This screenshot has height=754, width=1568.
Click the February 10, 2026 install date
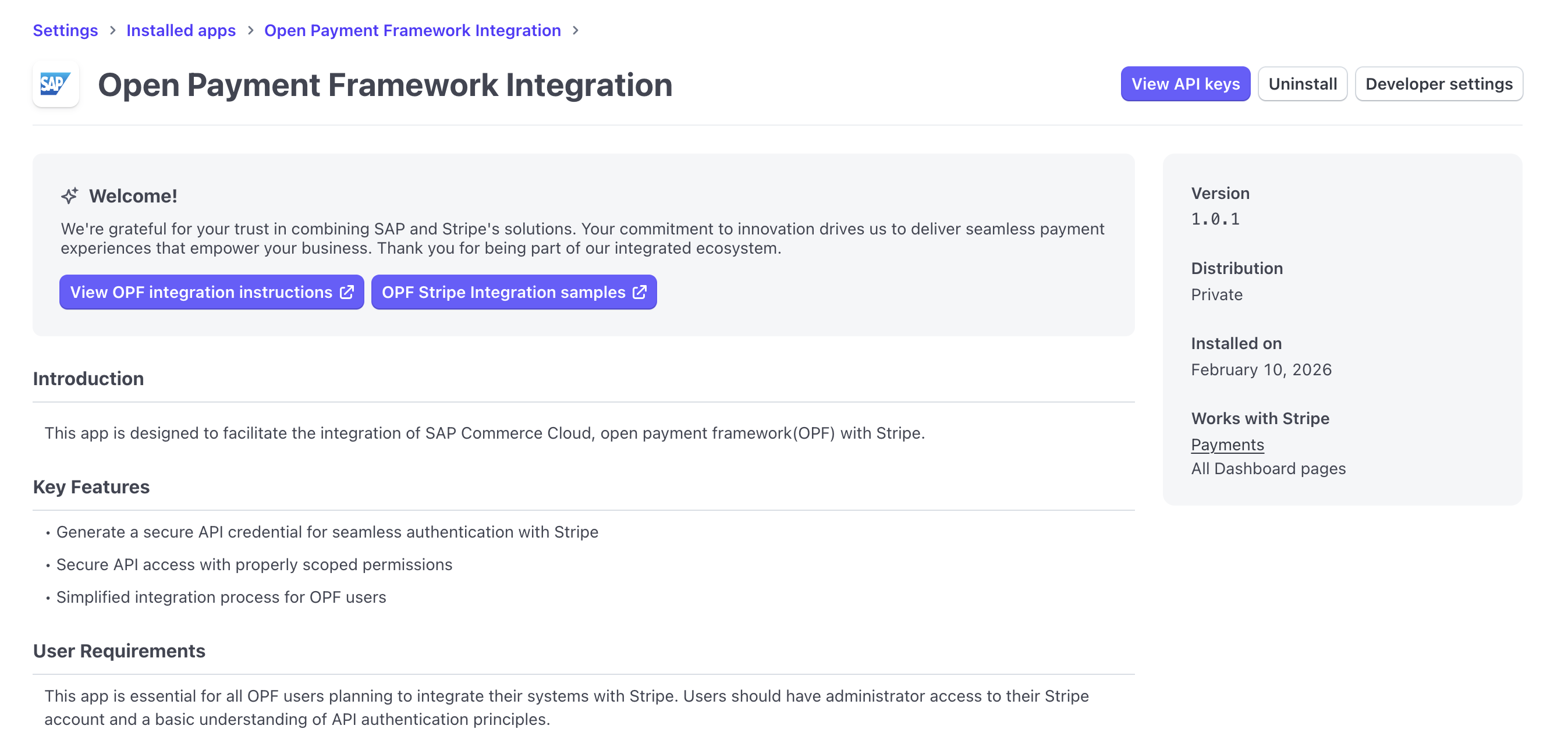click(x=1261, y=370)
